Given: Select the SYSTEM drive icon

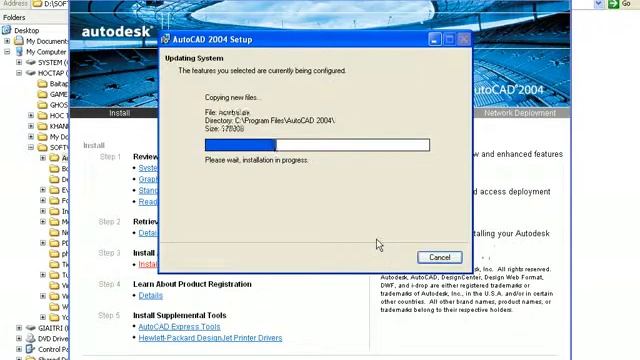Looking at the screenshot, I should pyautogui.click(x=31, y=62).
